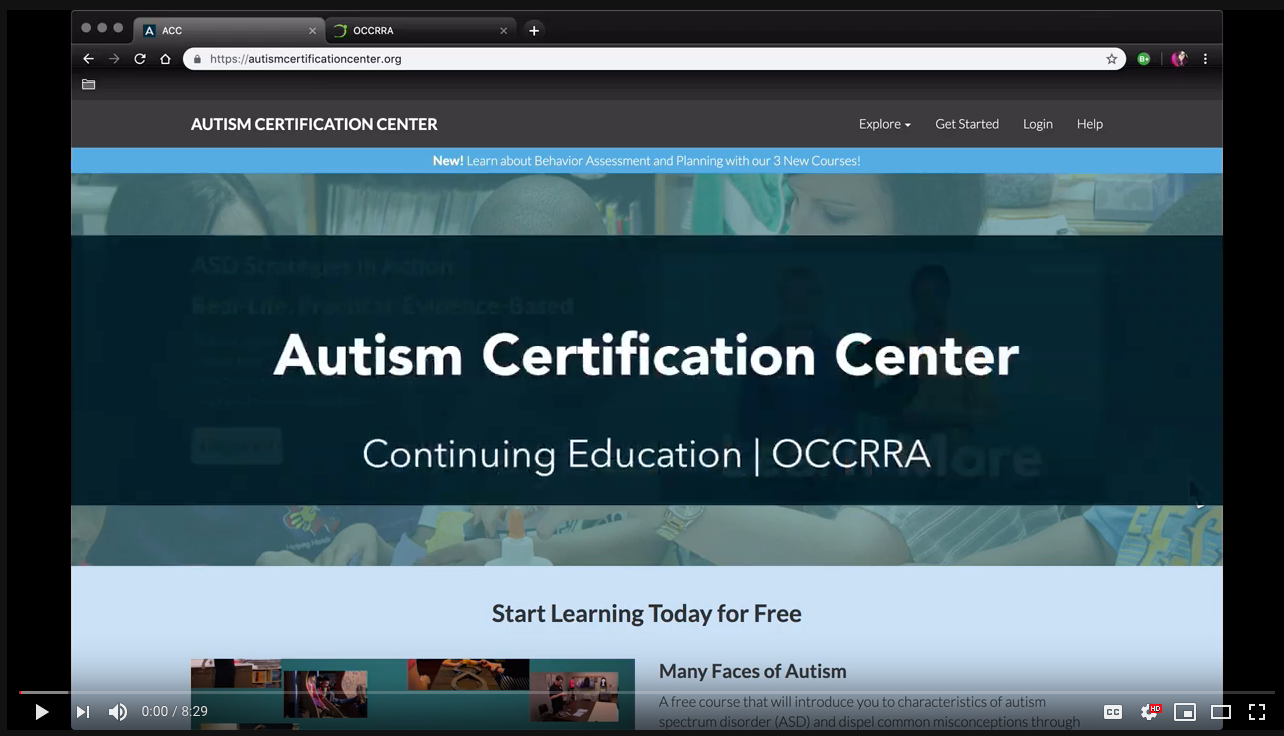This screenshot has width=1284, height=736.
Task: Toggle theater mode
Action: tap(1221, 712)
